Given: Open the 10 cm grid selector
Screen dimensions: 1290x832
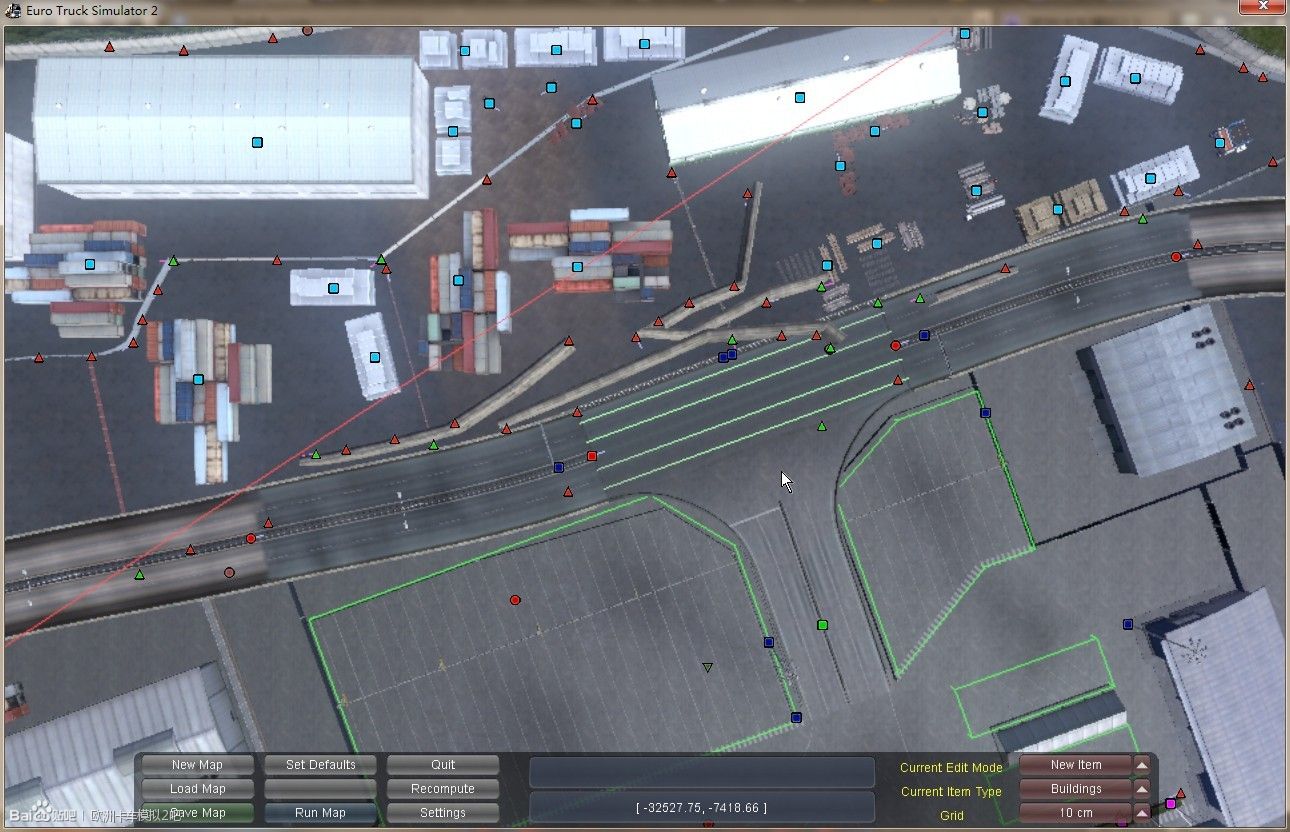Looking at the screenshot, I should click(1076, 813).
